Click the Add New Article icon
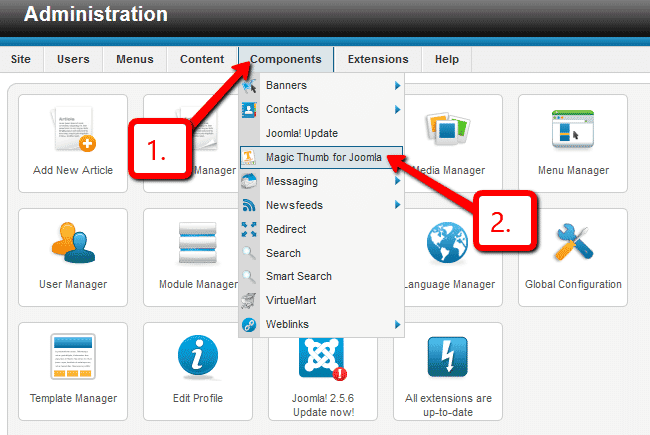 click(x=73, y=129)
